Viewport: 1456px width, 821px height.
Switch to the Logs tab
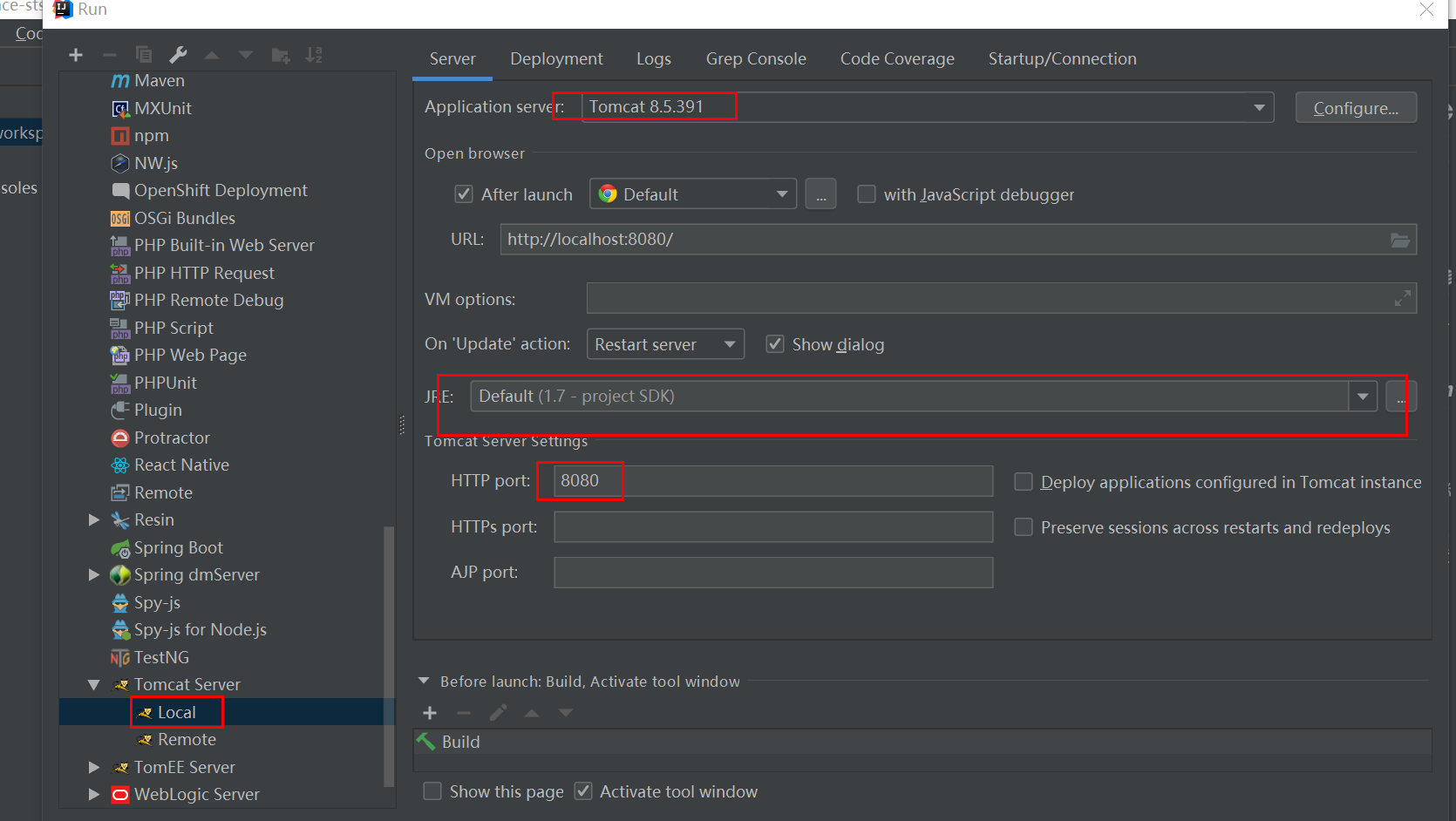coord(654,59)
